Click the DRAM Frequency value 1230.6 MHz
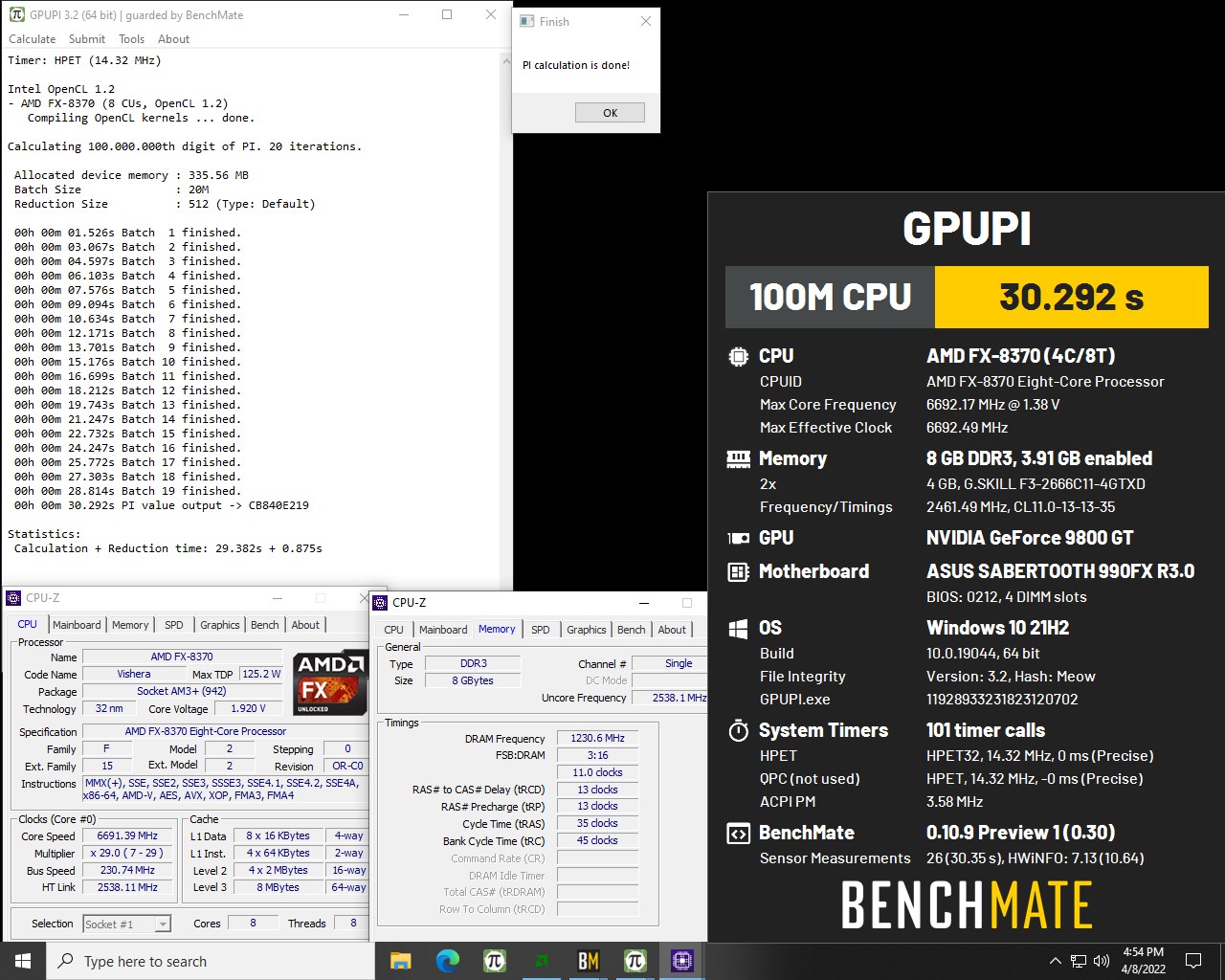The height and width of the screenshot is (980, 1225). (x=597, y=738)
